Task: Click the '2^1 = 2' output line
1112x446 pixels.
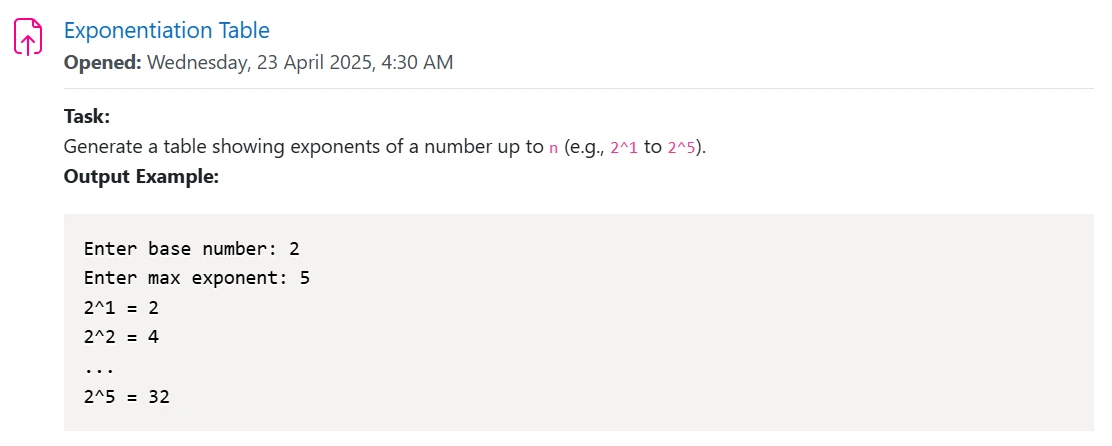Action: pyautogui.click(x=121, y=308)
